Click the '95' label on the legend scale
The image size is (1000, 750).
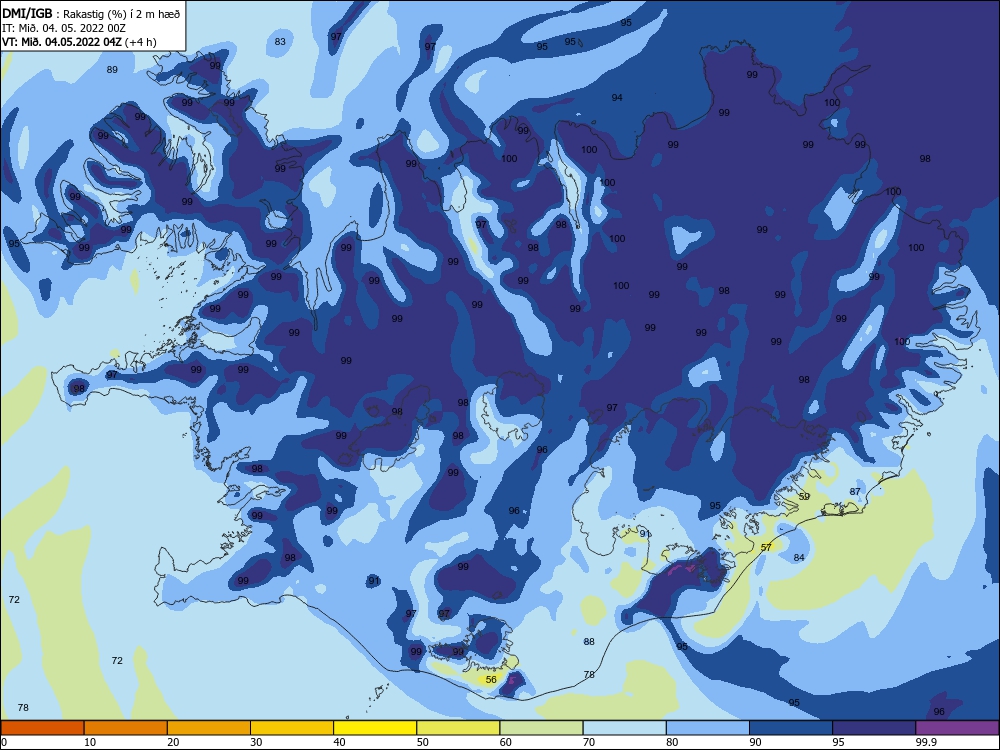(x=839, y=742)
